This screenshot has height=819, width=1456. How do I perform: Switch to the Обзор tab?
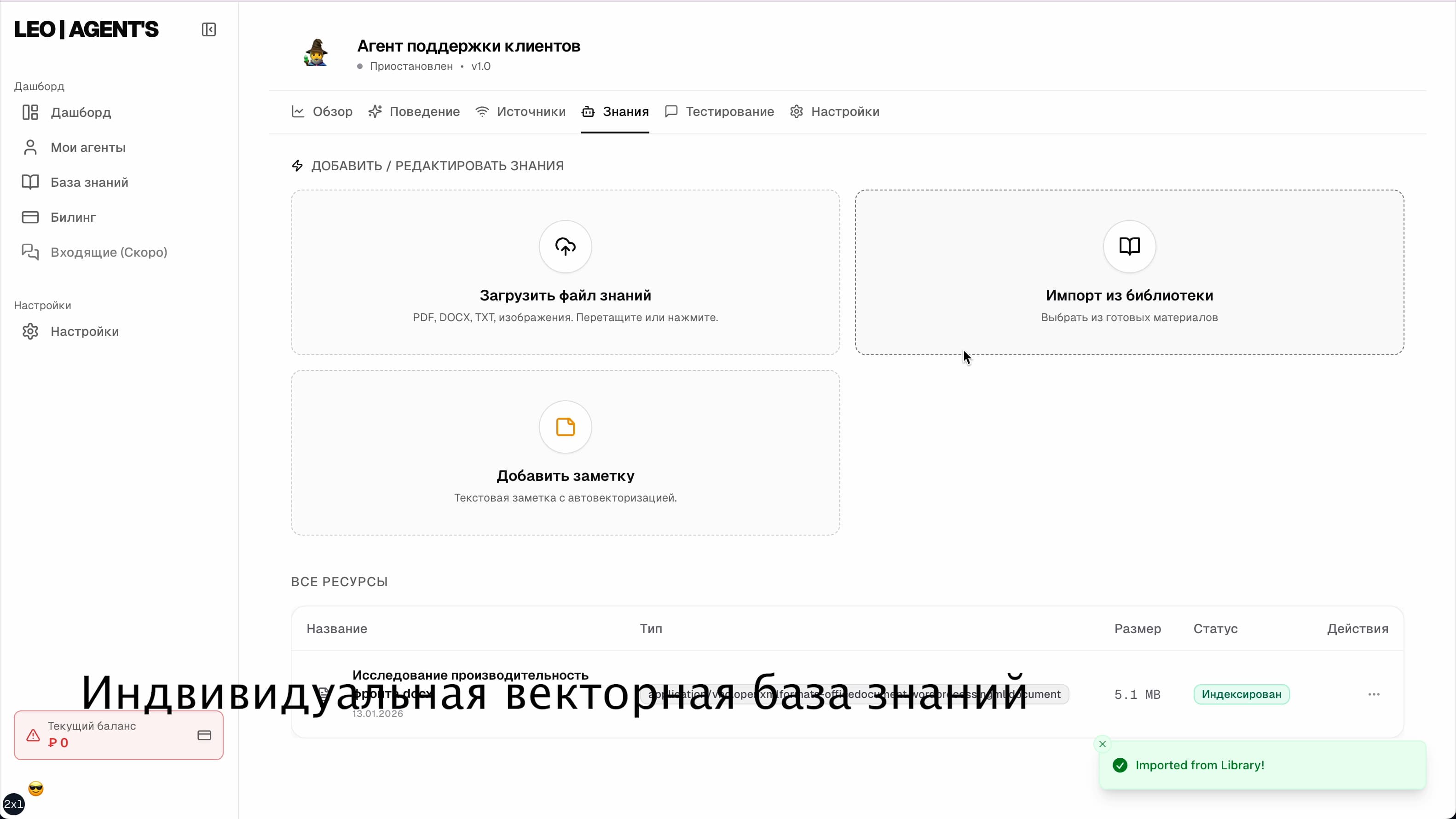point(332,111)
